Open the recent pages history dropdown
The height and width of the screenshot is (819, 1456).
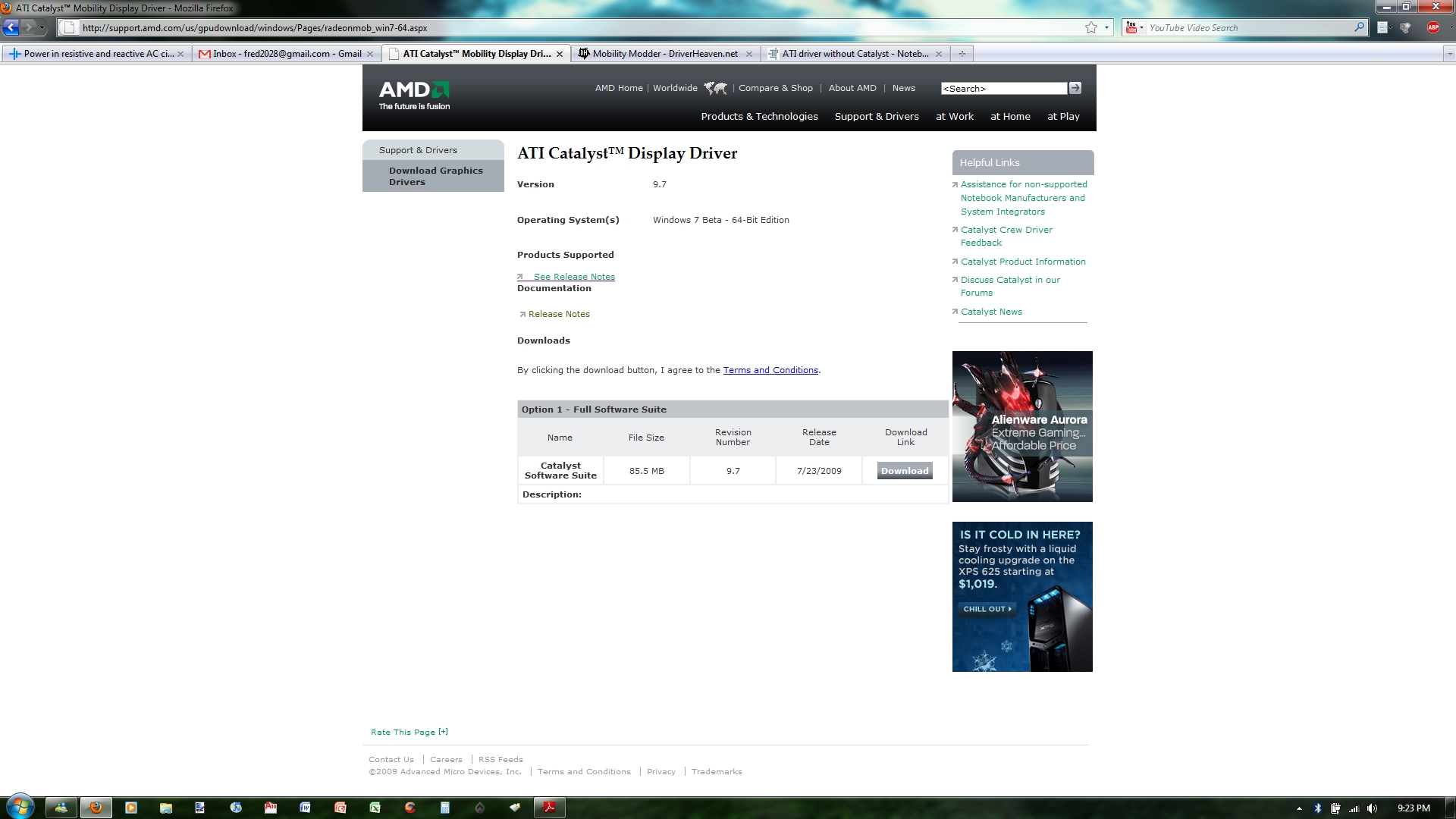pyautogui.click(x=42, y=28)
